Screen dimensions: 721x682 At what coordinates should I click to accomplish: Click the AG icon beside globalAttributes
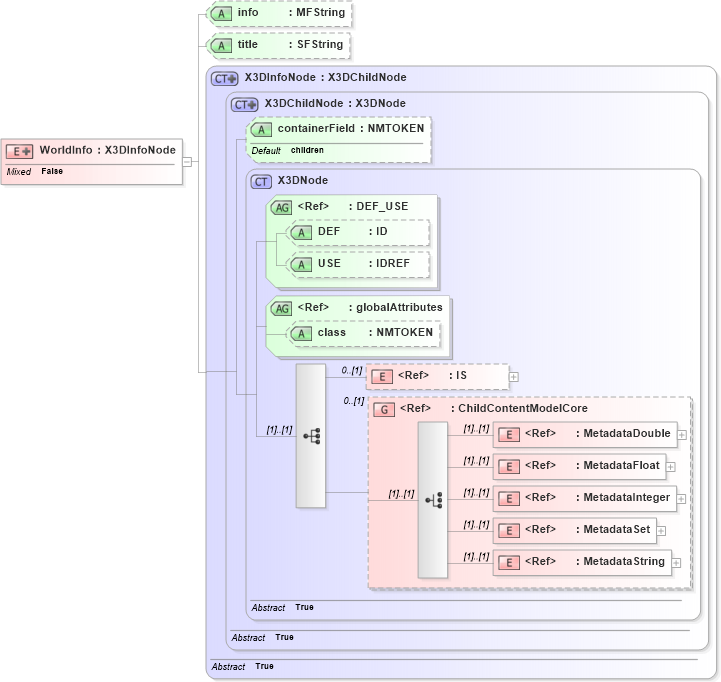click(281, 309)
